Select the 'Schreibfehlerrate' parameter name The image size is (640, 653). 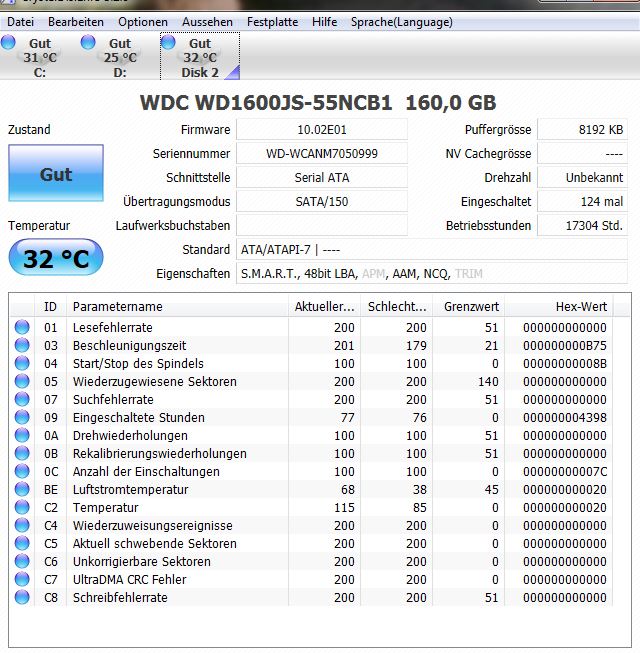pos(120,597)
